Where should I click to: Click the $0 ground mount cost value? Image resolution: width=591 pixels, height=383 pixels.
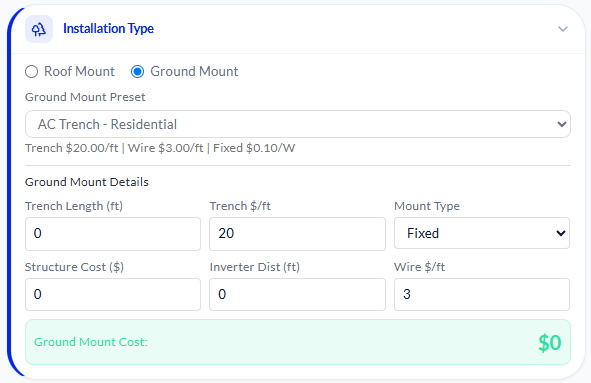(550, 343)
